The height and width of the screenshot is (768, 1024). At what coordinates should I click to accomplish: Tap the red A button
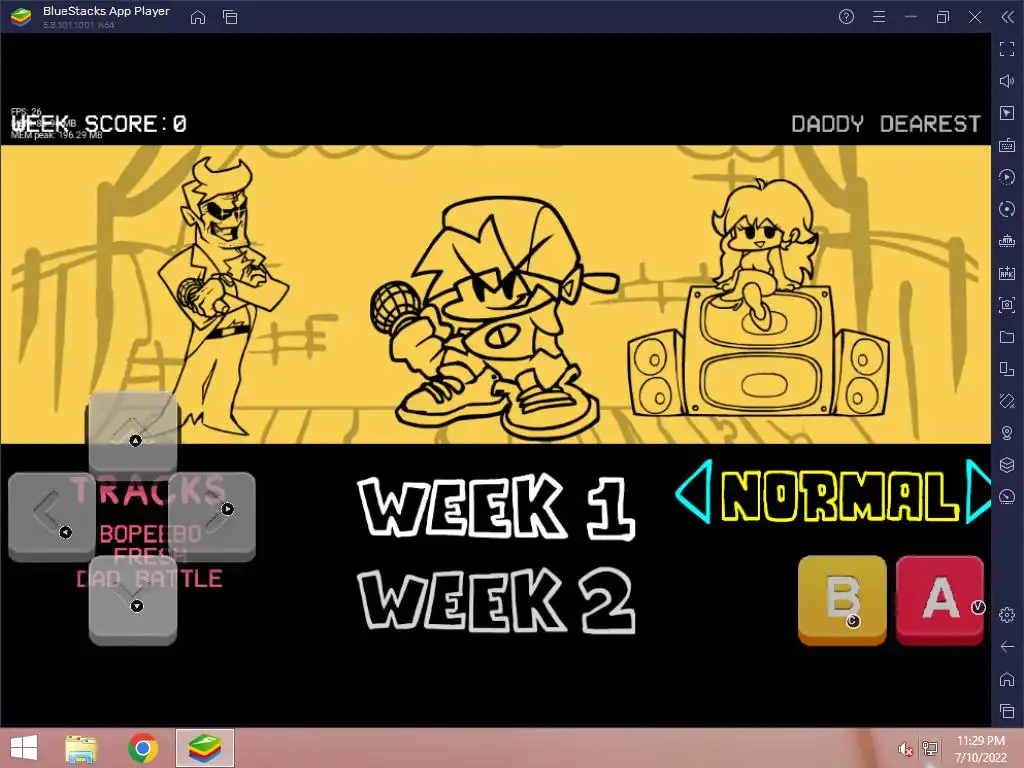coord(940,600)
